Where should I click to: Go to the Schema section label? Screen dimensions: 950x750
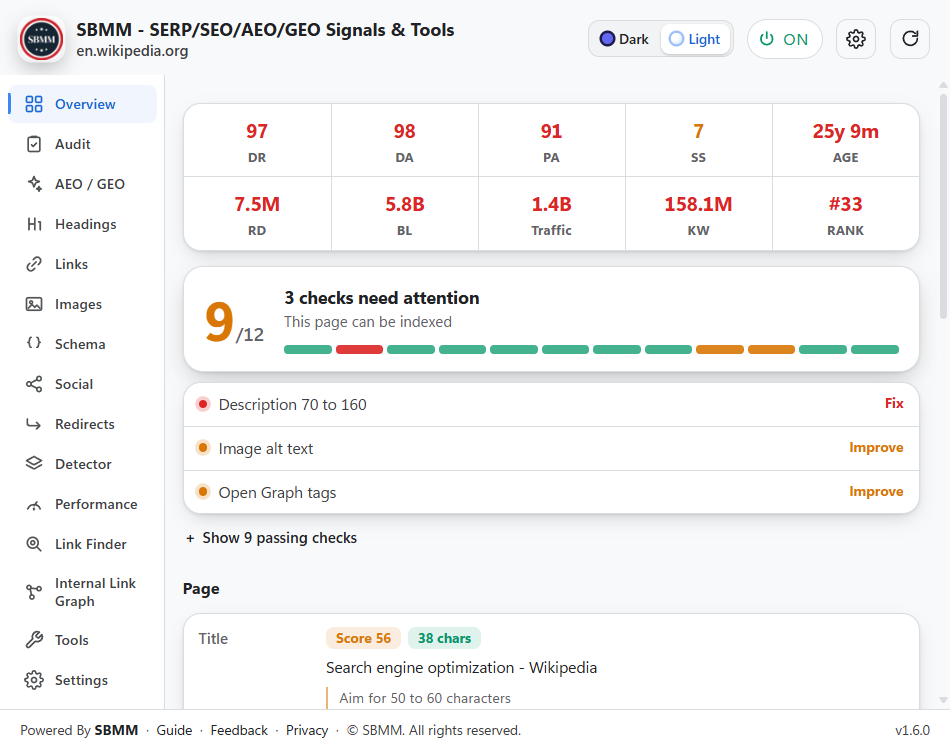tap(80, 344)
